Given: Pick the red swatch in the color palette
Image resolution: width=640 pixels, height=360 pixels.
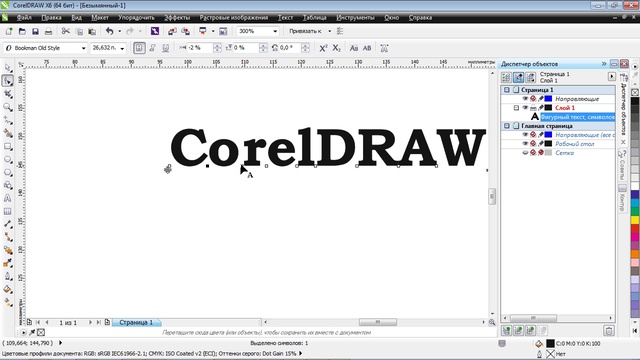Looking at the screenshot, I should pyautogui.click(x=635, y=229).
